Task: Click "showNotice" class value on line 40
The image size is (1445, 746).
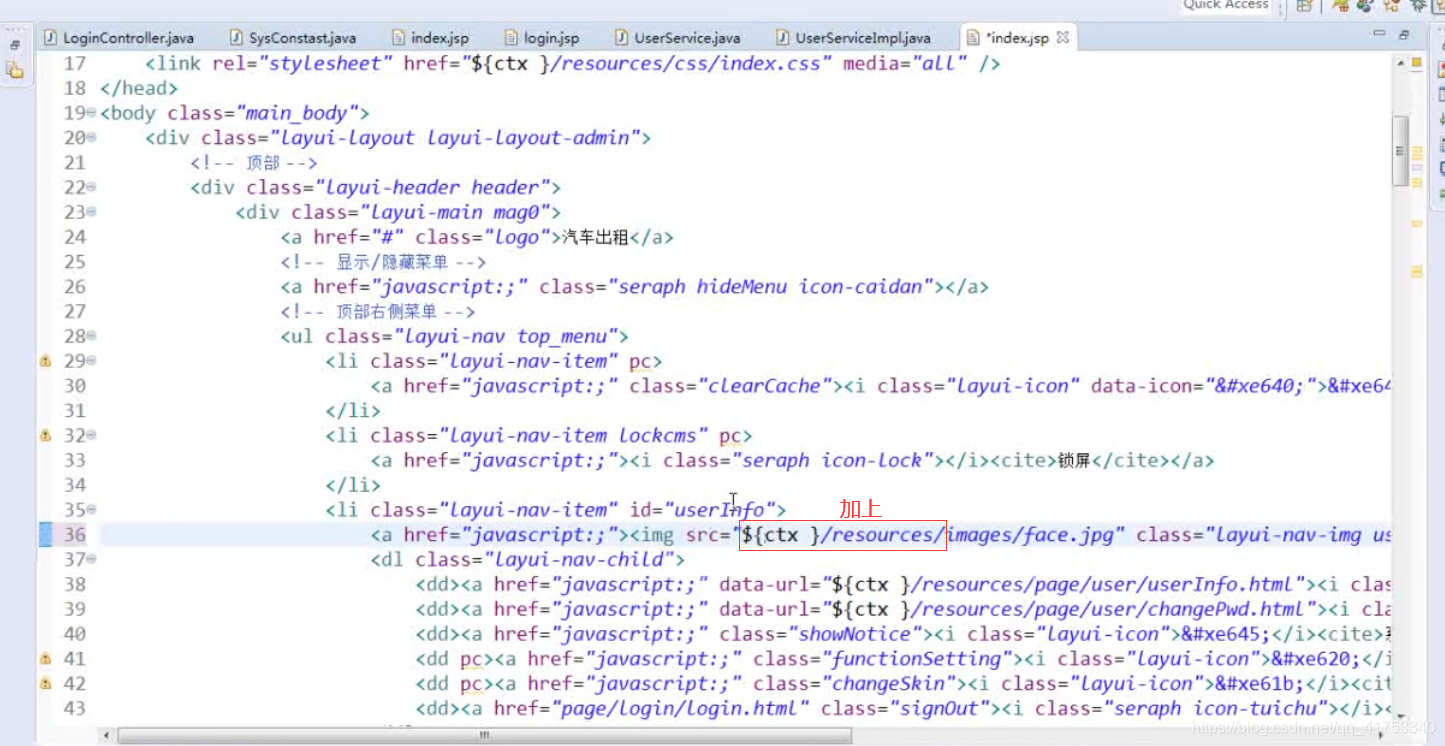Action: pos(860,634)
